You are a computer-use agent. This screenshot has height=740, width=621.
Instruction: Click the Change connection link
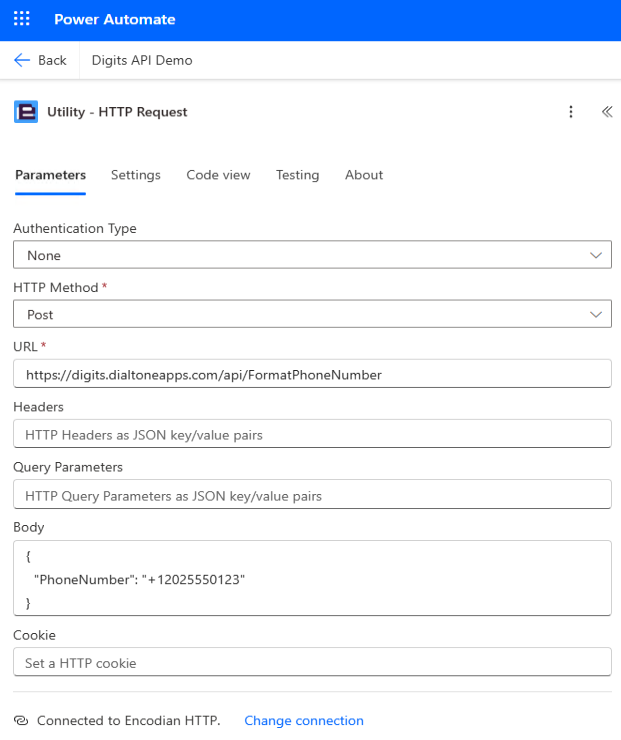pyautogui.click(x=304, y=721)
